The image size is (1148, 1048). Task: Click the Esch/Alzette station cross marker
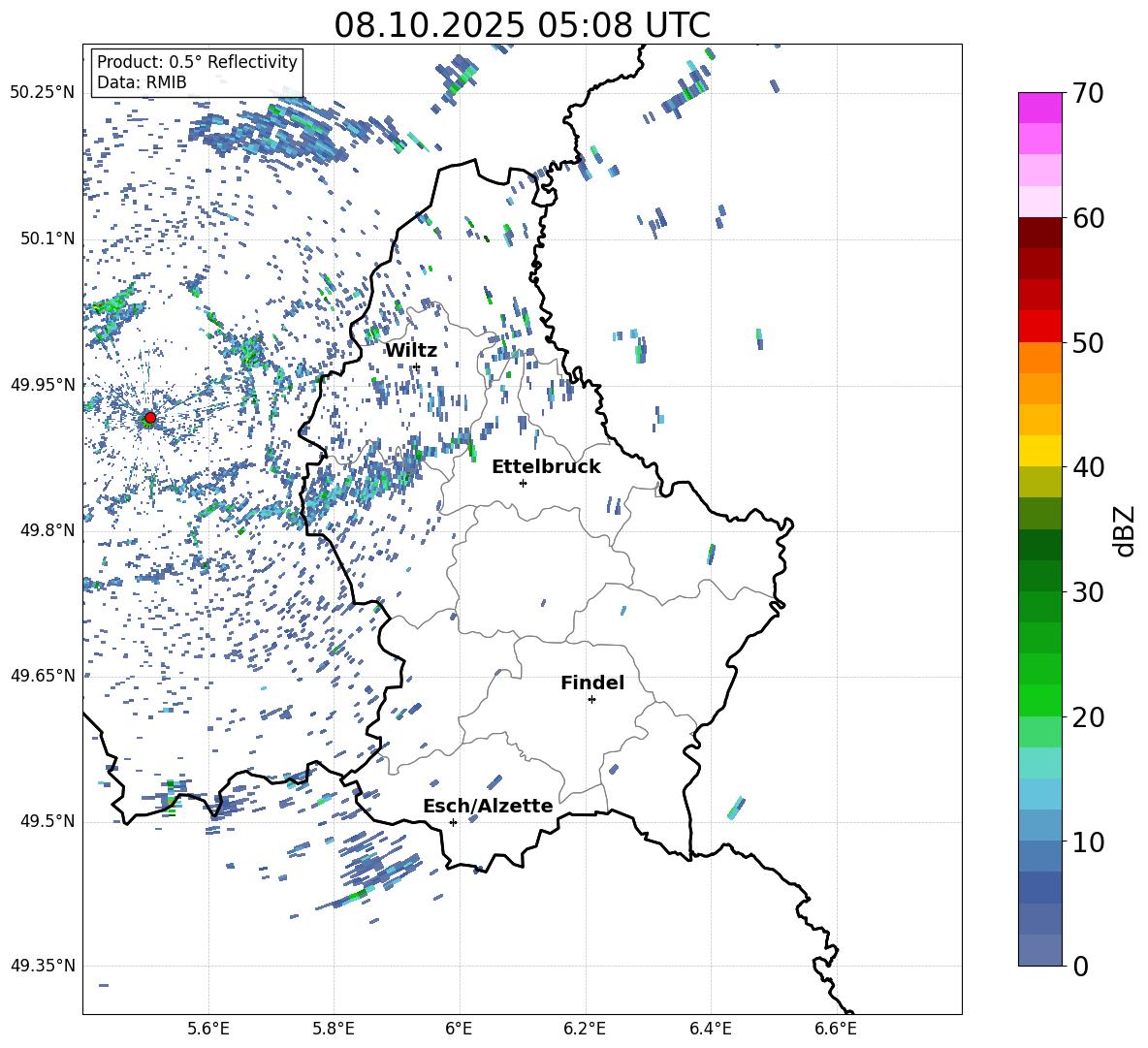tap(453, 822)
